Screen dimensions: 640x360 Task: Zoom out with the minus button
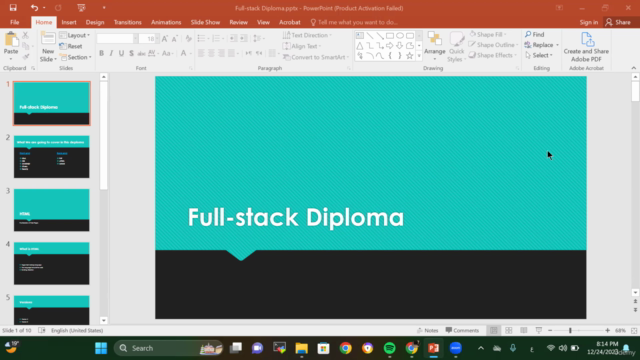550,330
